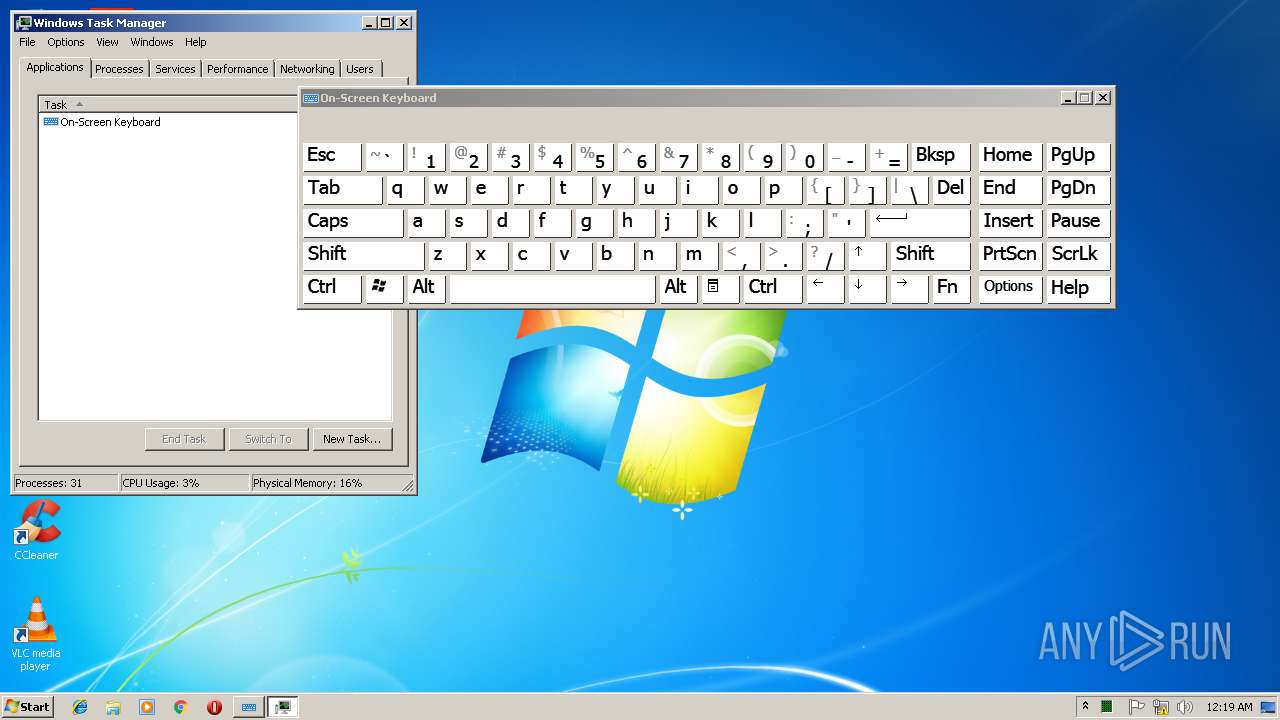The width and height of the screenshot is (1280, 720).
Task: Toggle the left Shift key
Action: point(364,255)
